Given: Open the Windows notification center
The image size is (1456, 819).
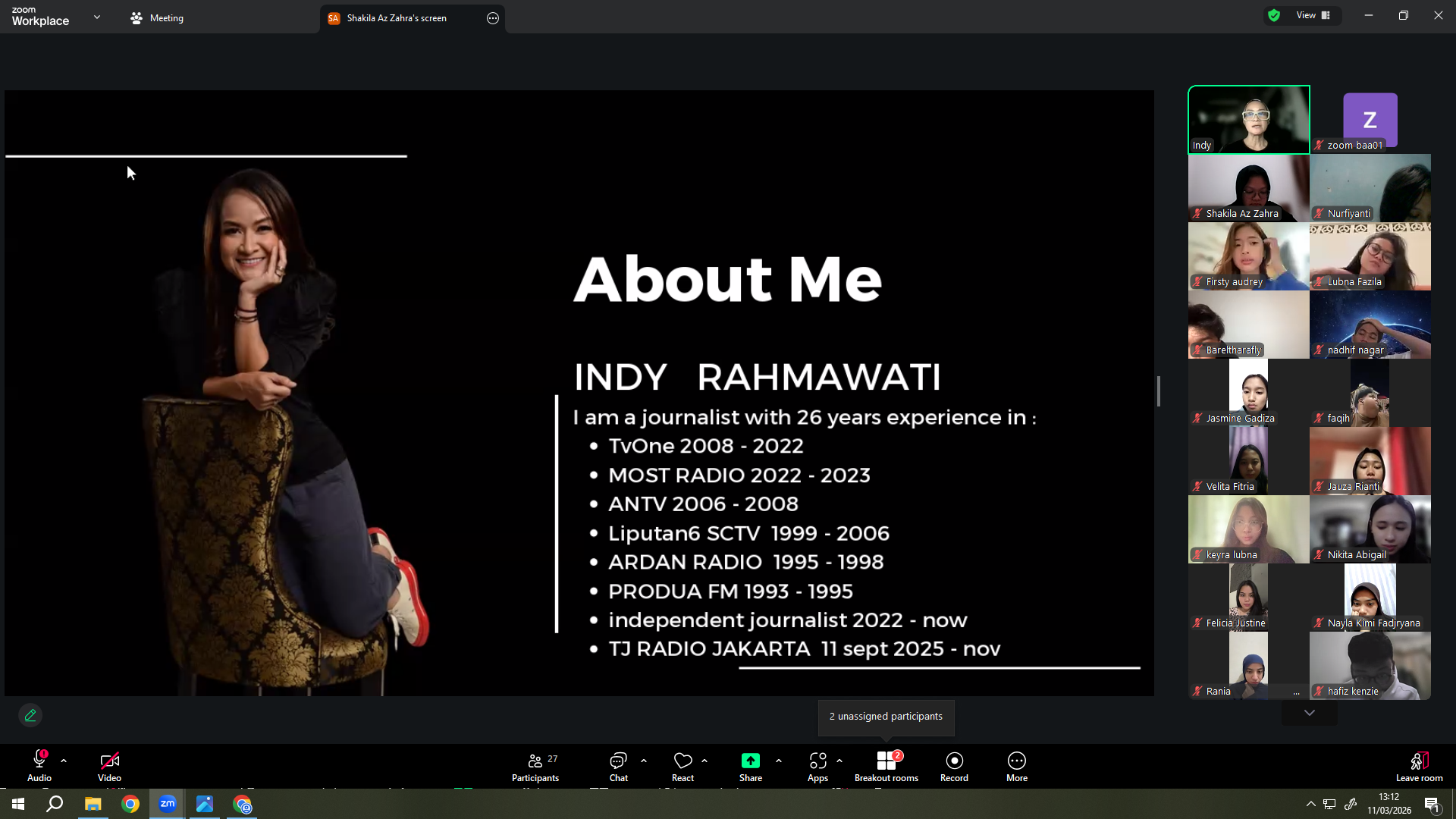Looking at the screenshot, I should point(1432,805).
